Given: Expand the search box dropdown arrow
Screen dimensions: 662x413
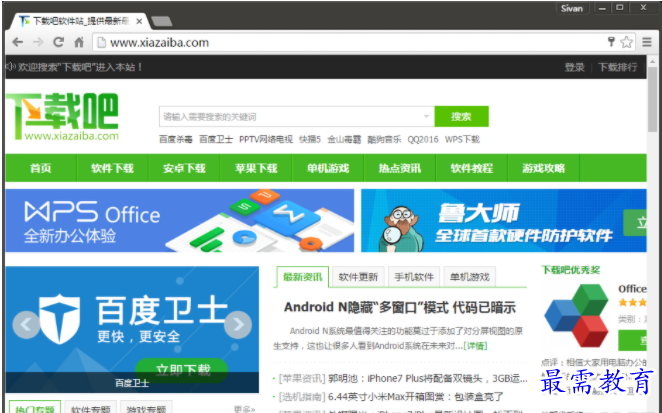Looking at the screenshot, I should click(426, 117).
